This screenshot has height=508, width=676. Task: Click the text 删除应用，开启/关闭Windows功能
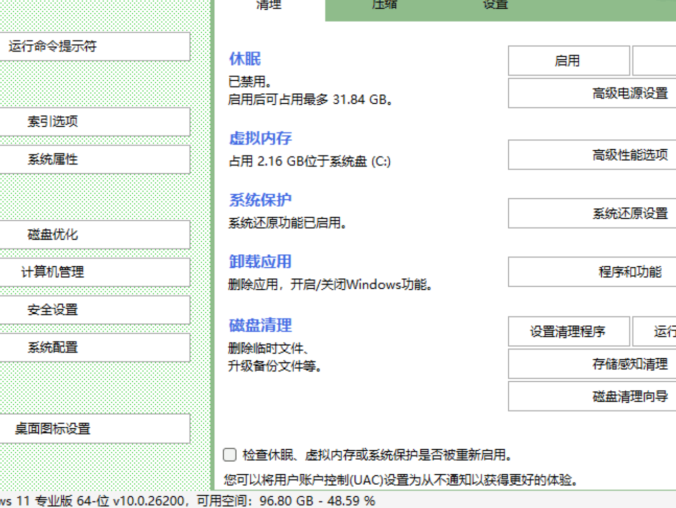tap(330, 285)
